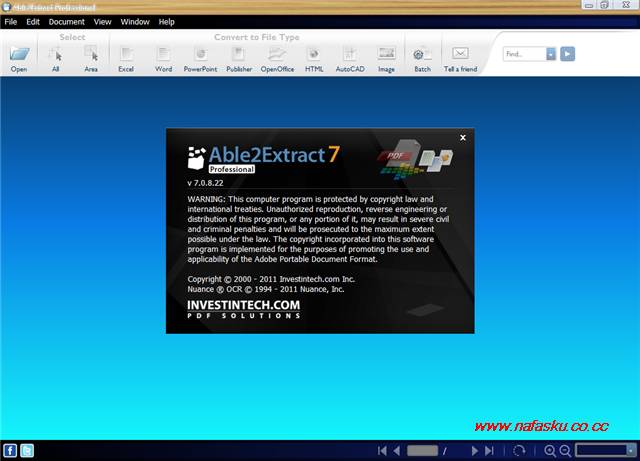Click the INVESTINTECH.COM logo in the dialog

click(244, 309)
